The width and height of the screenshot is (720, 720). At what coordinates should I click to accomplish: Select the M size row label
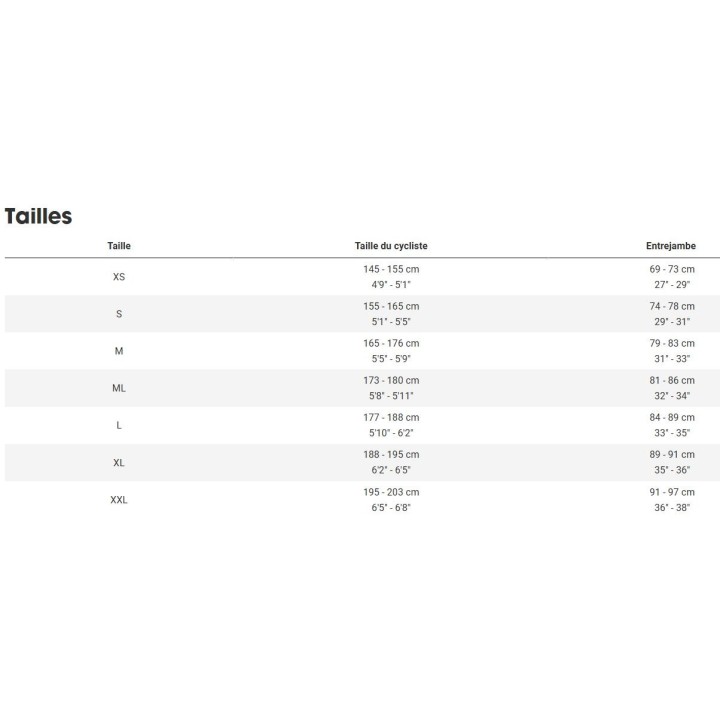(119, 351)
